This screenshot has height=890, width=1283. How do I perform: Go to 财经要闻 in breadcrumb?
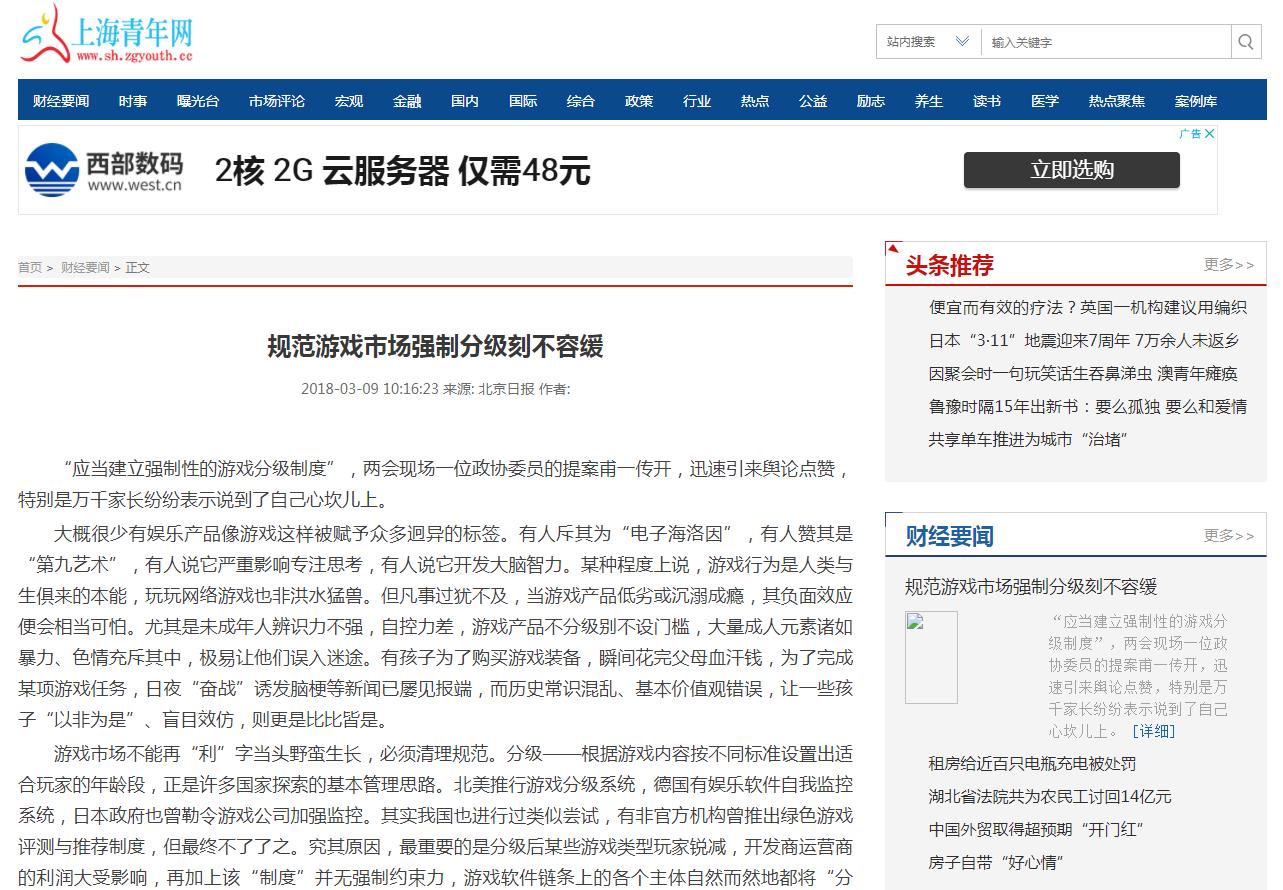click(85, 268)
